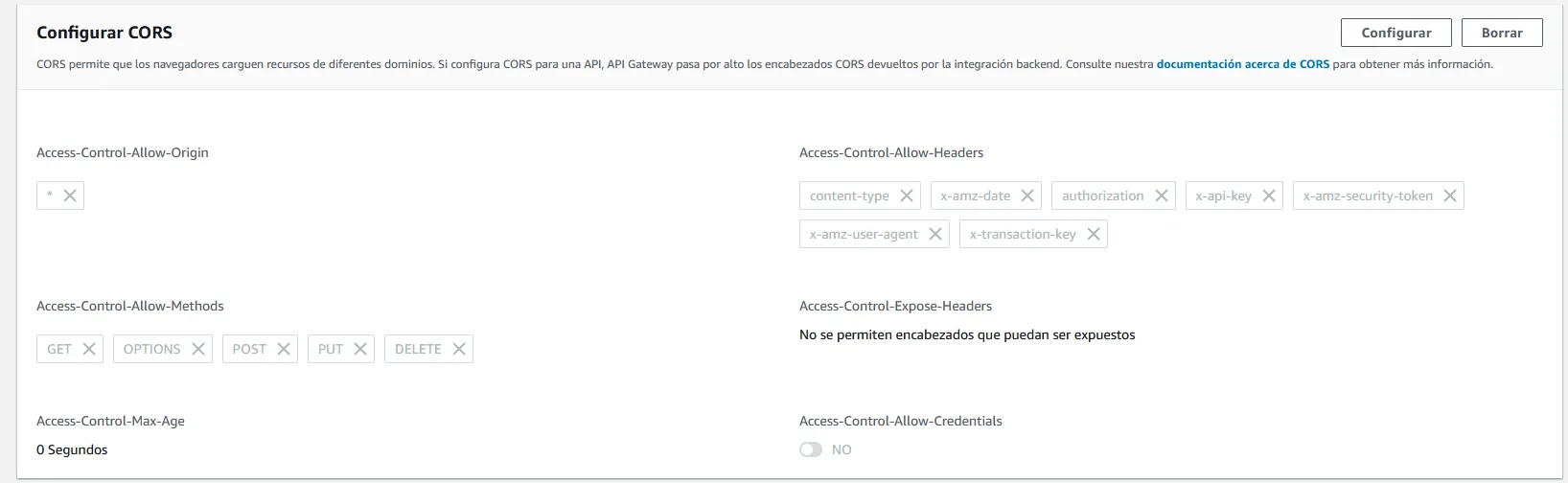Screen dimensions: 1568x483
Task: Remove the OPTIONS method tag
Action: click(198, 349)
